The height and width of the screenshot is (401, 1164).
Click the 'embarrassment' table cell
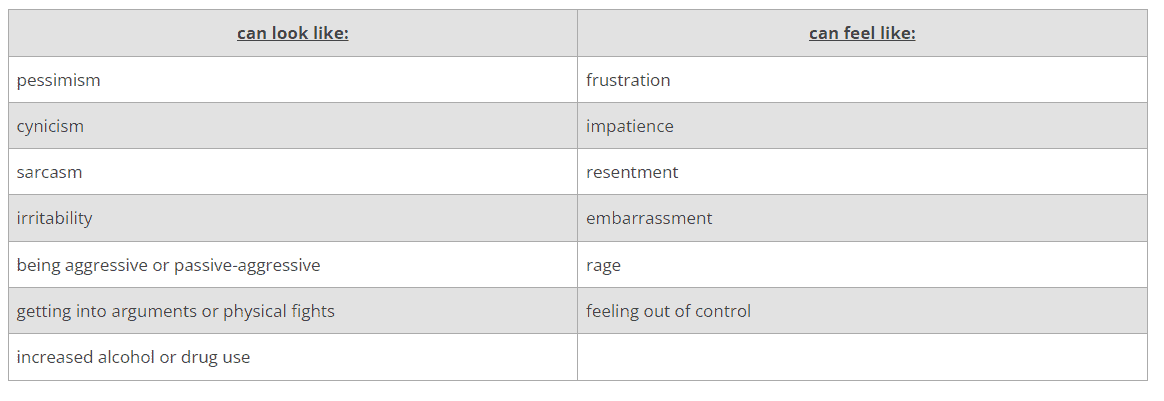[x=649, y=218]
